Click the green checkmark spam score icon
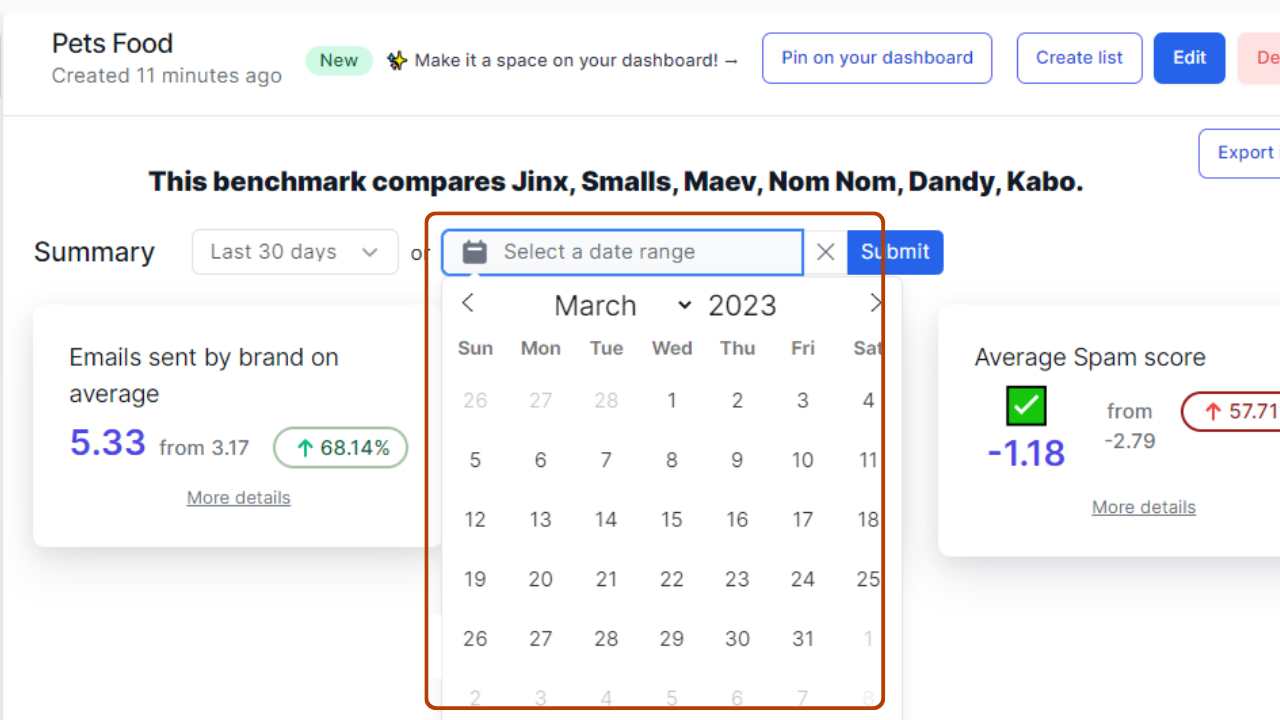 1026,406
